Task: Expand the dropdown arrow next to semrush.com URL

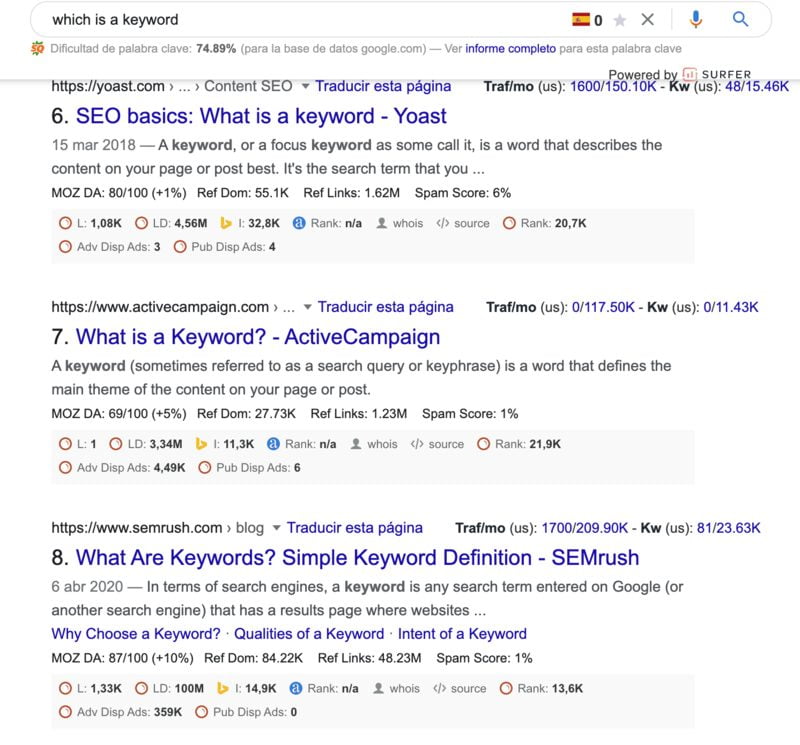Action: pos(276,528)
